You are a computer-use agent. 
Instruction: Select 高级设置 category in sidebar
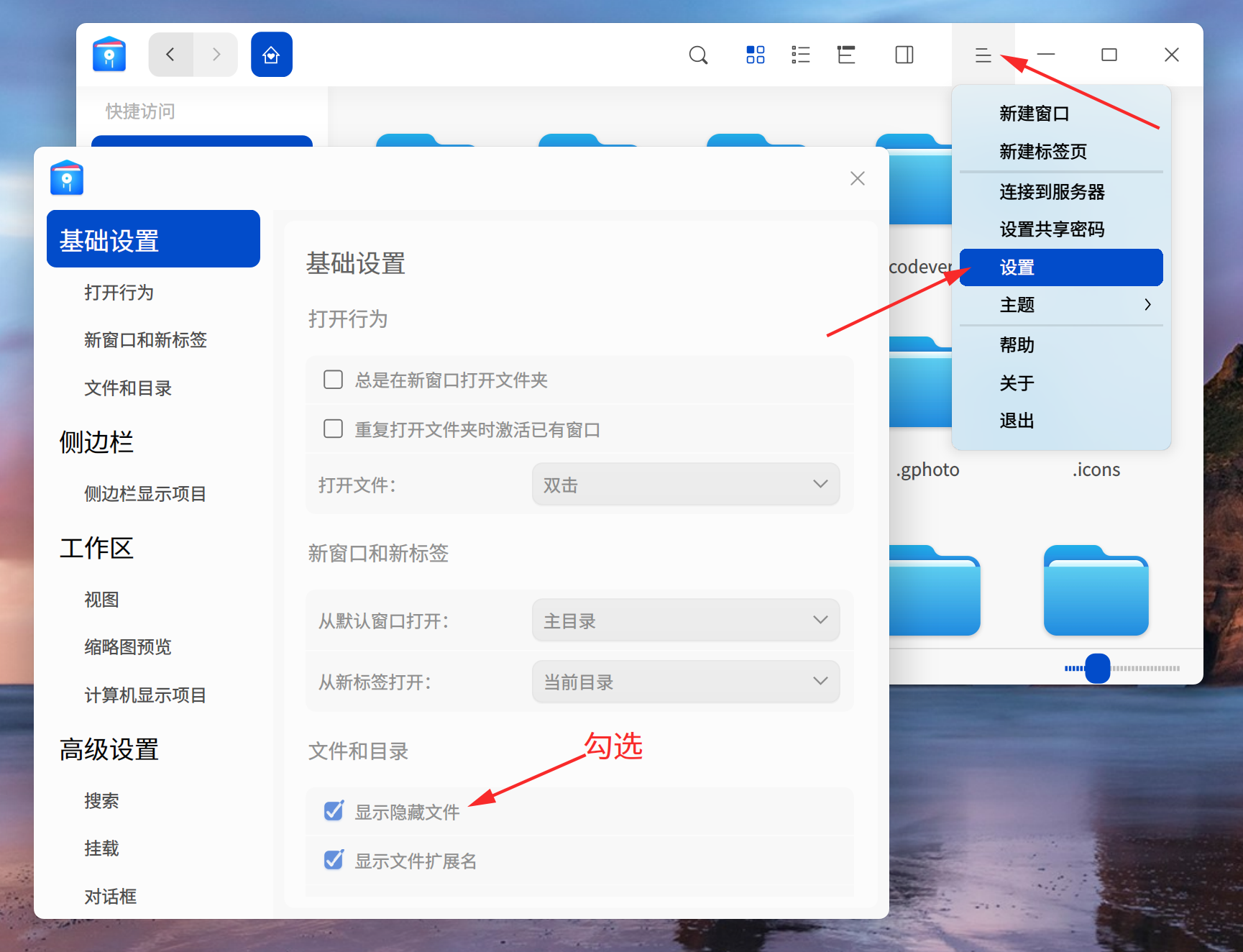109,749
